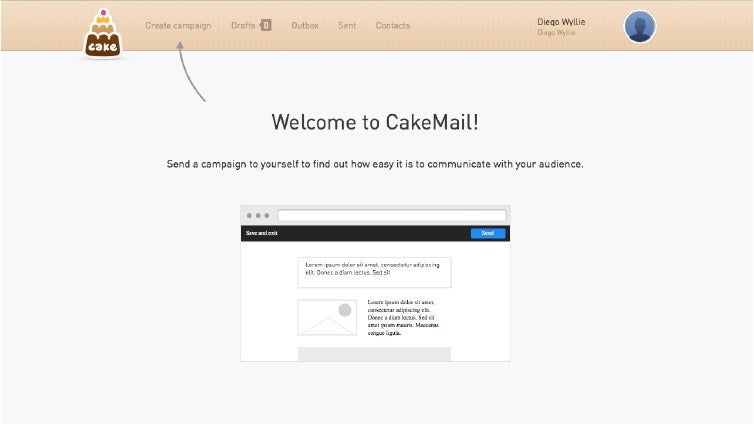Open the Drafts tab
This screenshot has height=427, width=754.
point(243,25)
